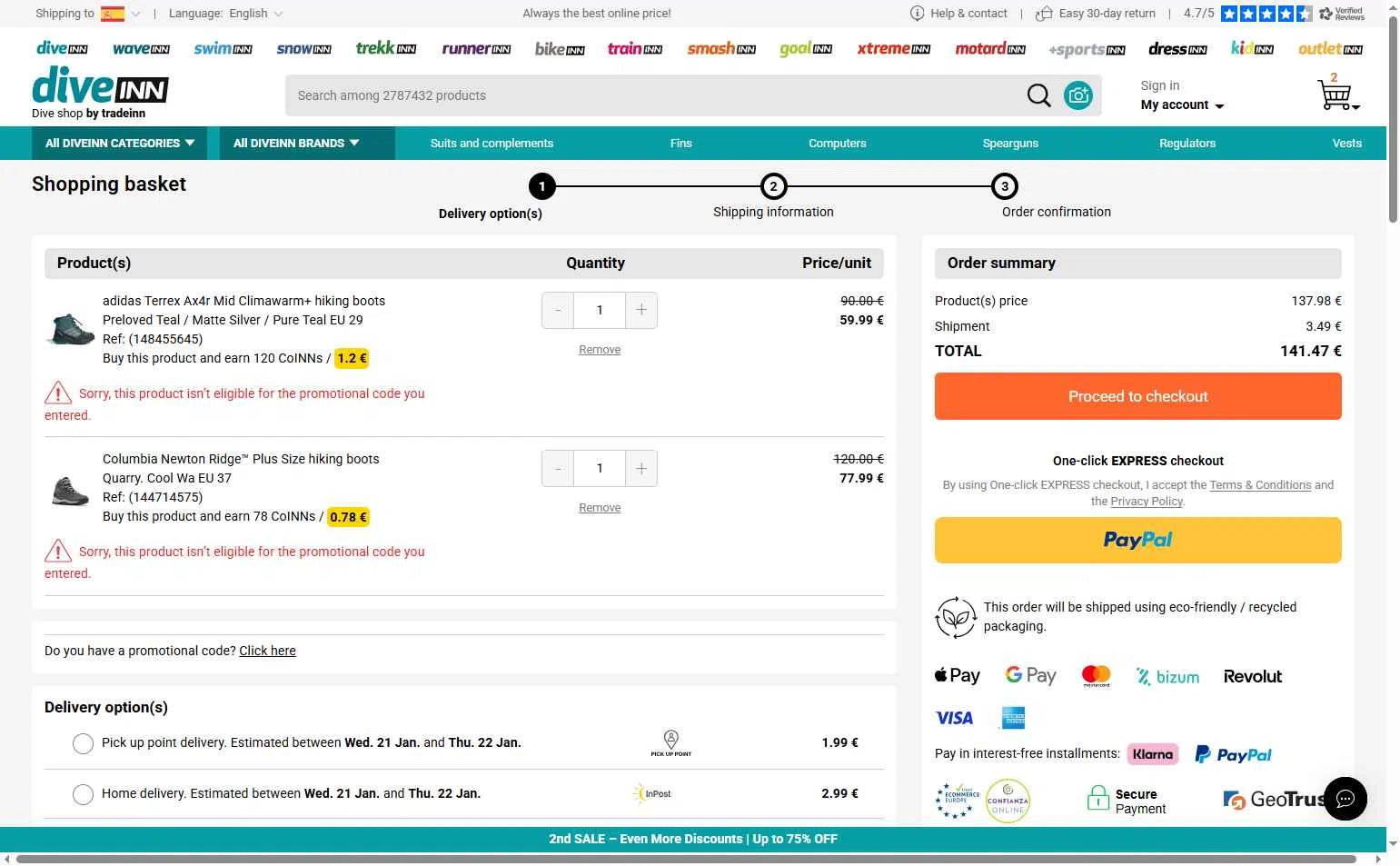Image resolution: width=1400 pixels, height=866 pixels.
Task: Click the Columbia Newton Ridge boot thumbnail
Action: [x=69, y=491]
